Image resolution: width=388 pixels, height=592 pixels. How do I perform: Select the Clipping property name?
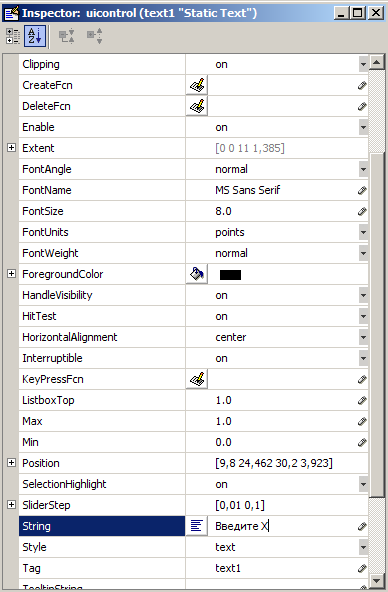click(x=41, y=64)
